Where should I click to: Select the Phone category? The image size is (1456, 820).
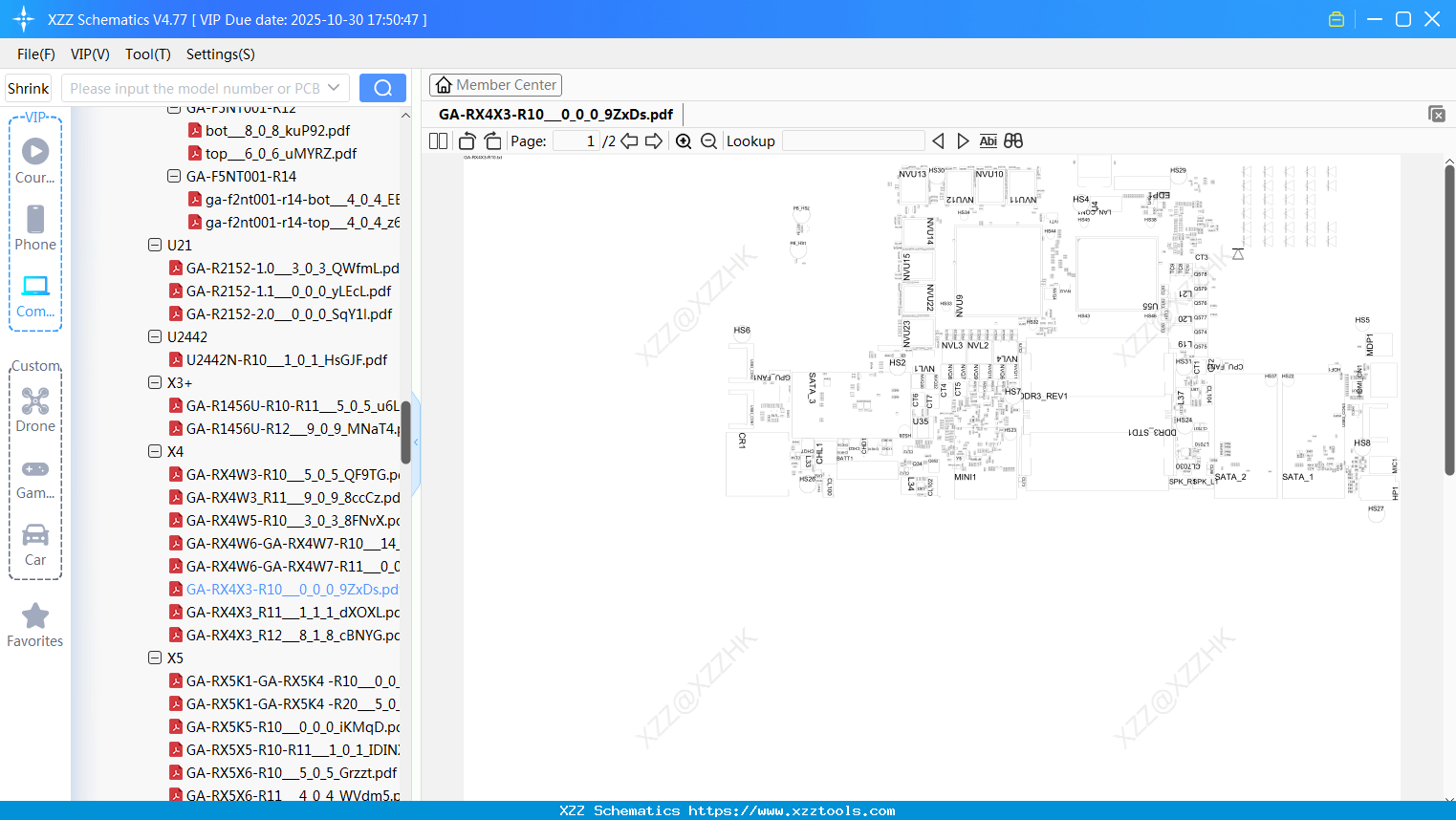tap(35, 227)
